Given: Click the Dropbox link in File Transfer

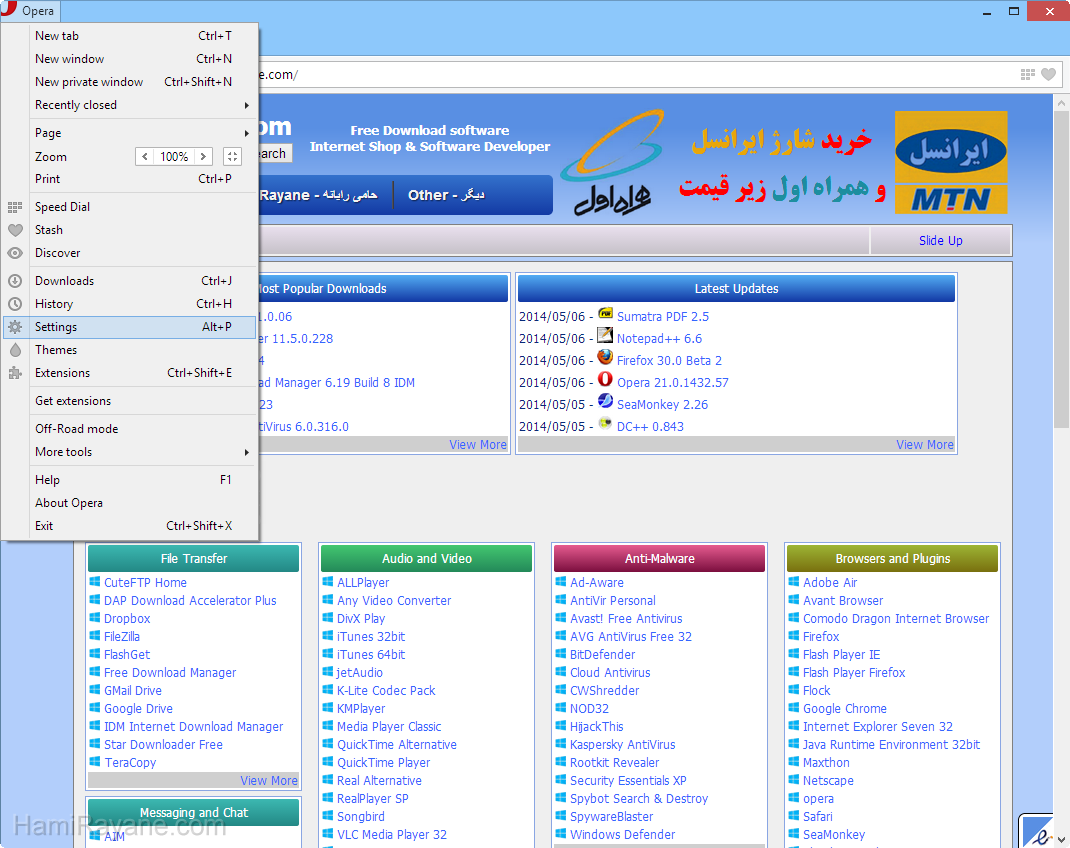Looking at the screenshot, I should (x=127, y=619).
